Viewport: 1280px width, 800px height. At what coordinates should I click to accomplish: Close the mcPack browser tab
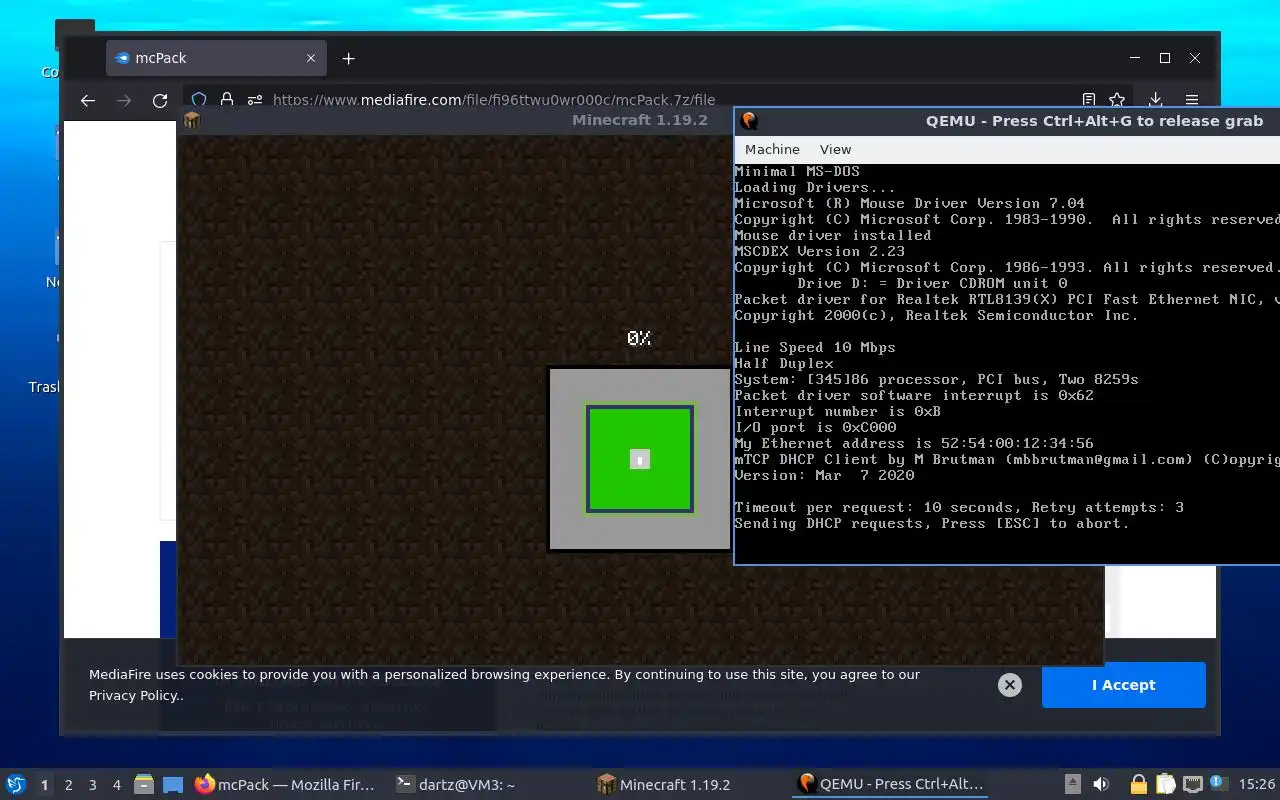click(311, 58)
